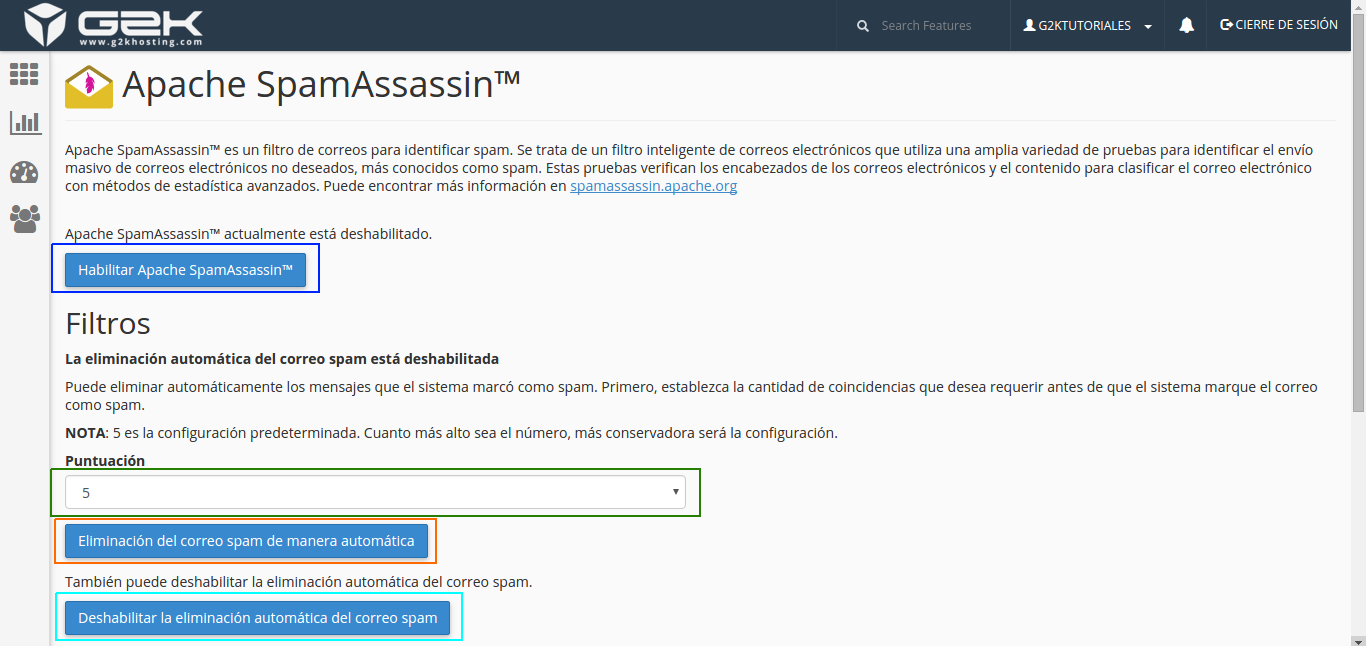Click the 'También puede deshabilitar' sentence
This screenshot has height=646, width=1366.
[x=298, y=582]
